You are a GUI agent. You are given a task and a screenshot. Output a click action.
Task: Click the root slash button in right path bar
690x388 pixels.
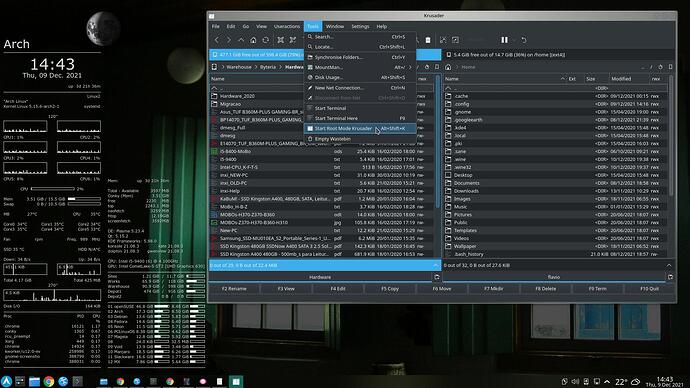tap(651, 67)
